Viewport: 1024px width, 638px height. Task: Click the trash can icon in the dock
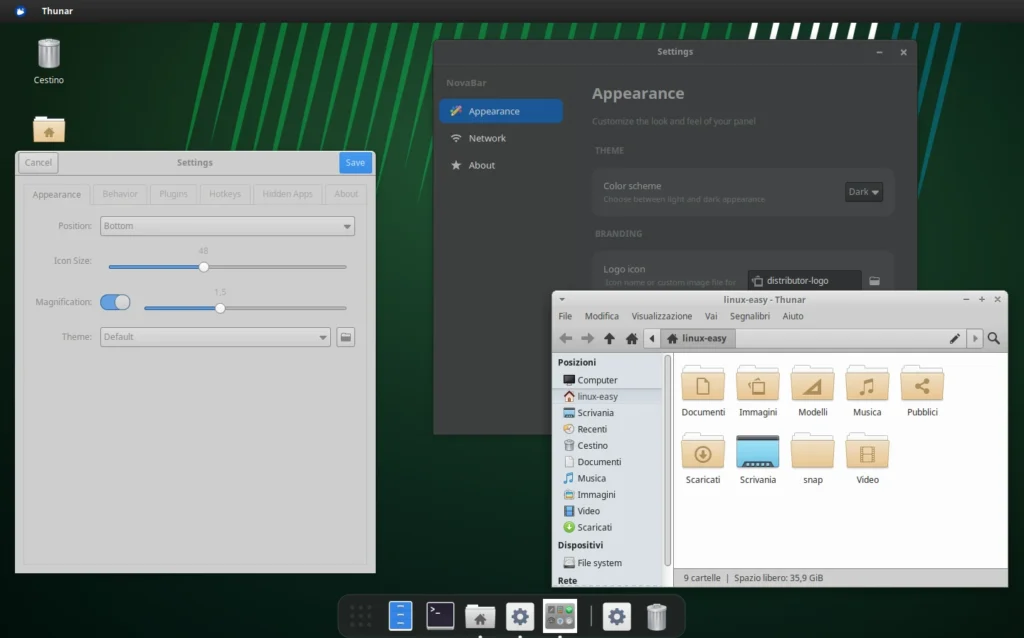[656, 616]
